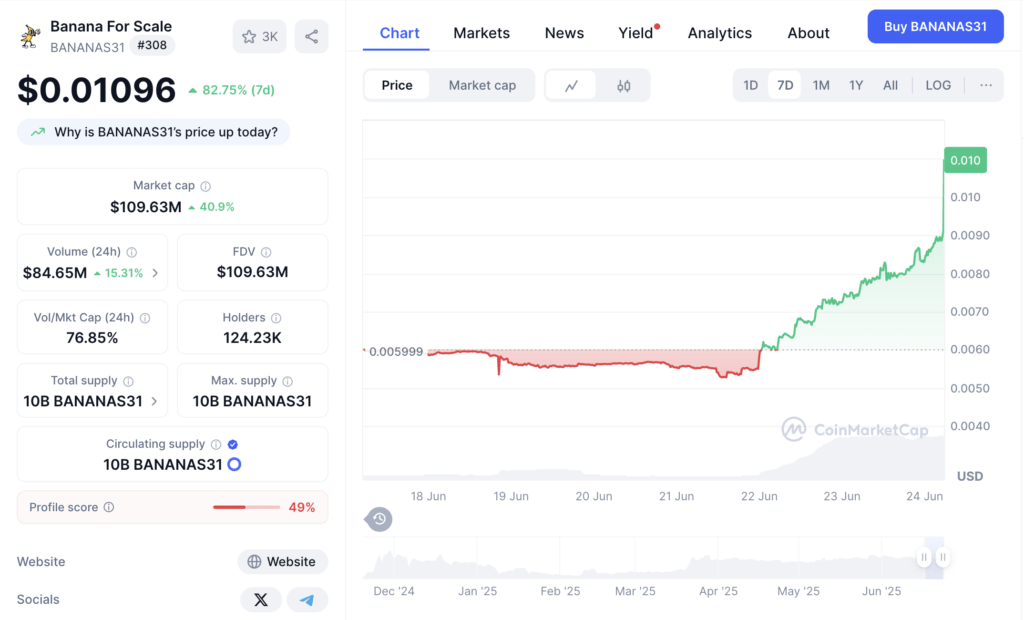The height and width of the screenshot is (620, 1024).
Task: Expand the Volume (24h) chevron arrow
Action: coord(155,273)
